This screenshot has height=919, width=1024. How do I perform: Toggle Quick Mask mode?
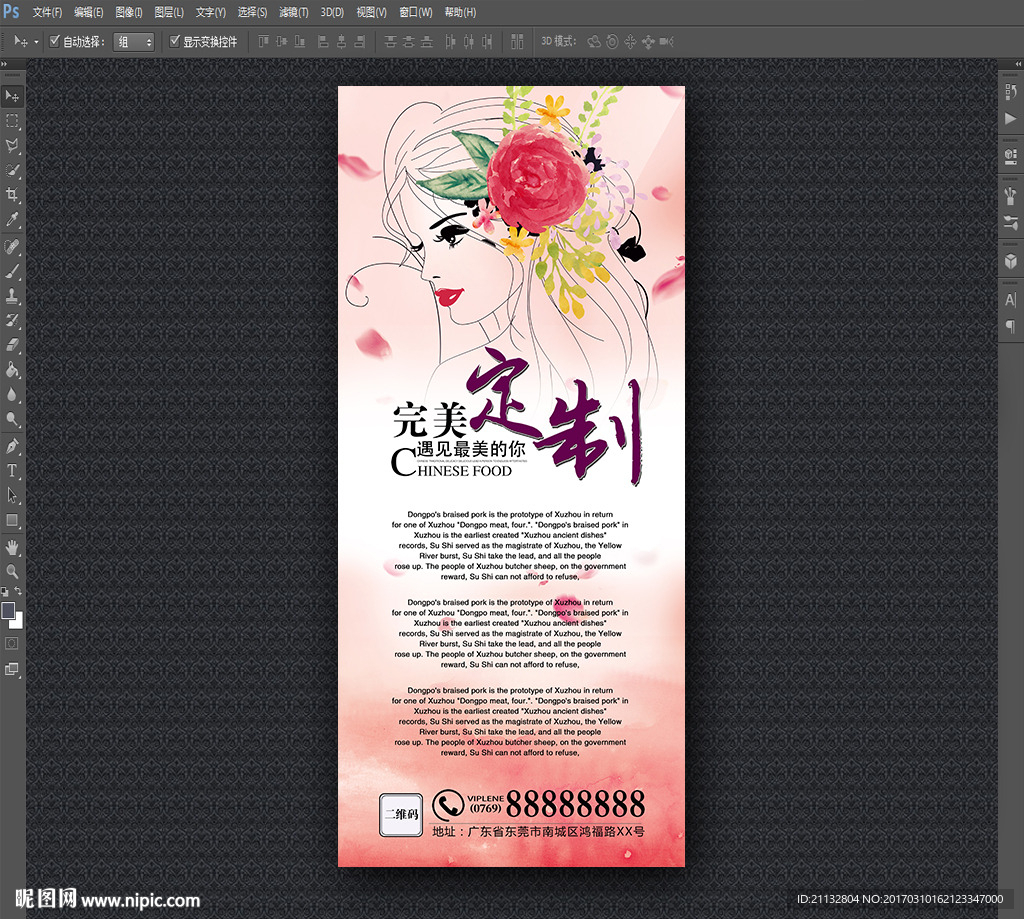pos(12,644)
